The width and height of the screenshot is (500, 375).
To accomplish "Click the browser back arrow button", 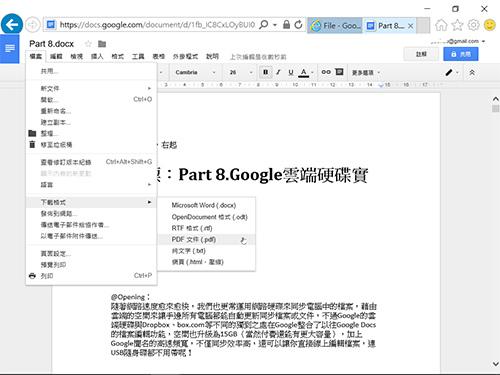I will pos(12,24).
